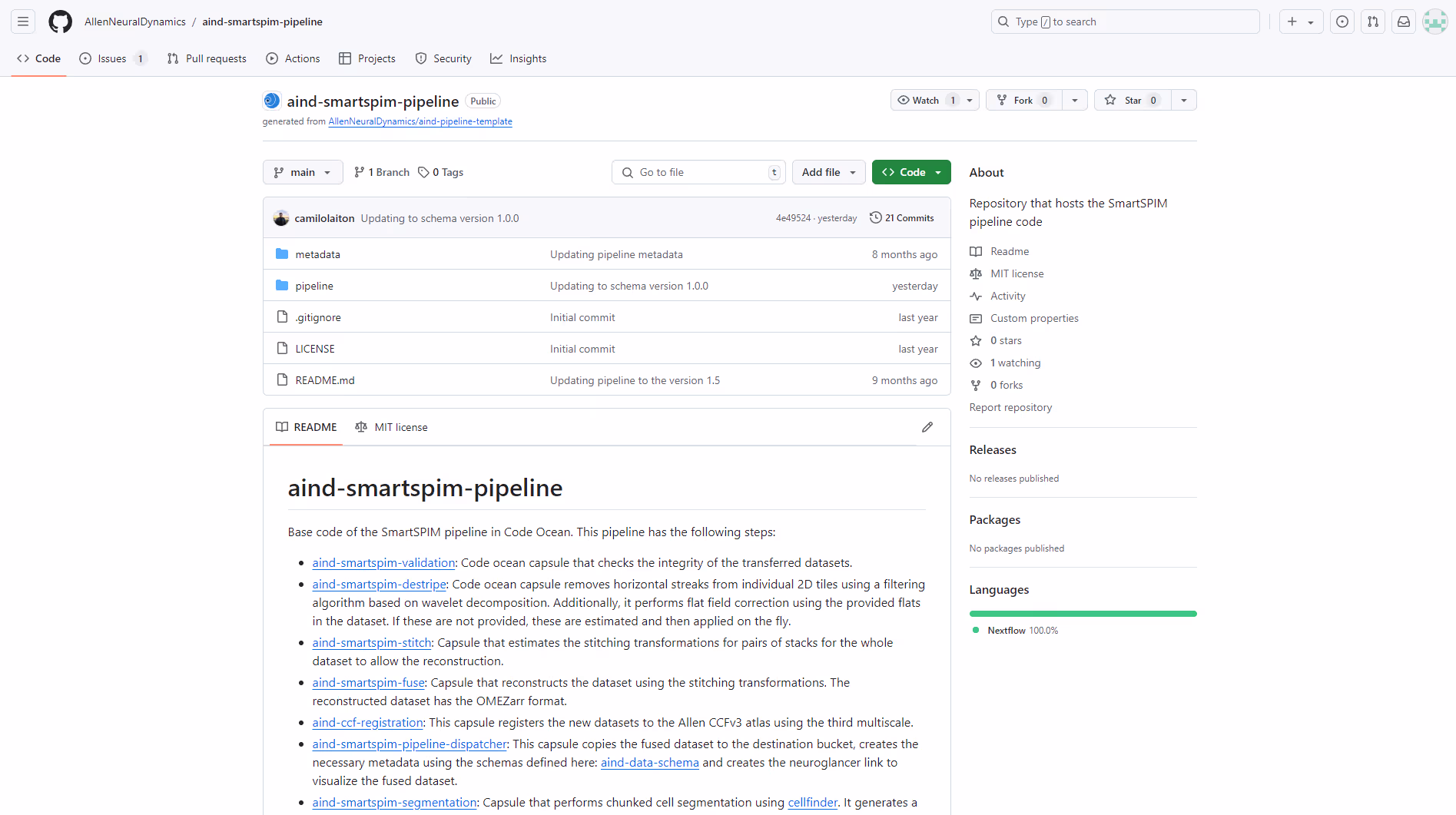Switch to the Security tab
Screen dimensions: 1456x815
coord(443,58)
